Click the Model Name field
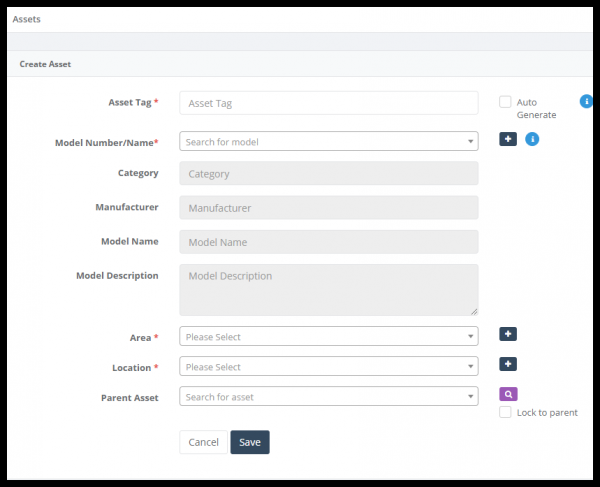Image resolution: width=600 pixels, height=487 pixels. tap(329, 242)
